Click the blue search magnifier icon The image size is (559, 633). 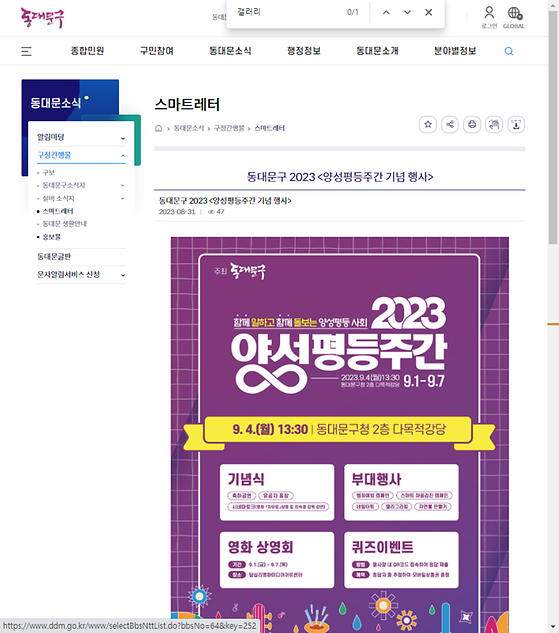point(509,51)
